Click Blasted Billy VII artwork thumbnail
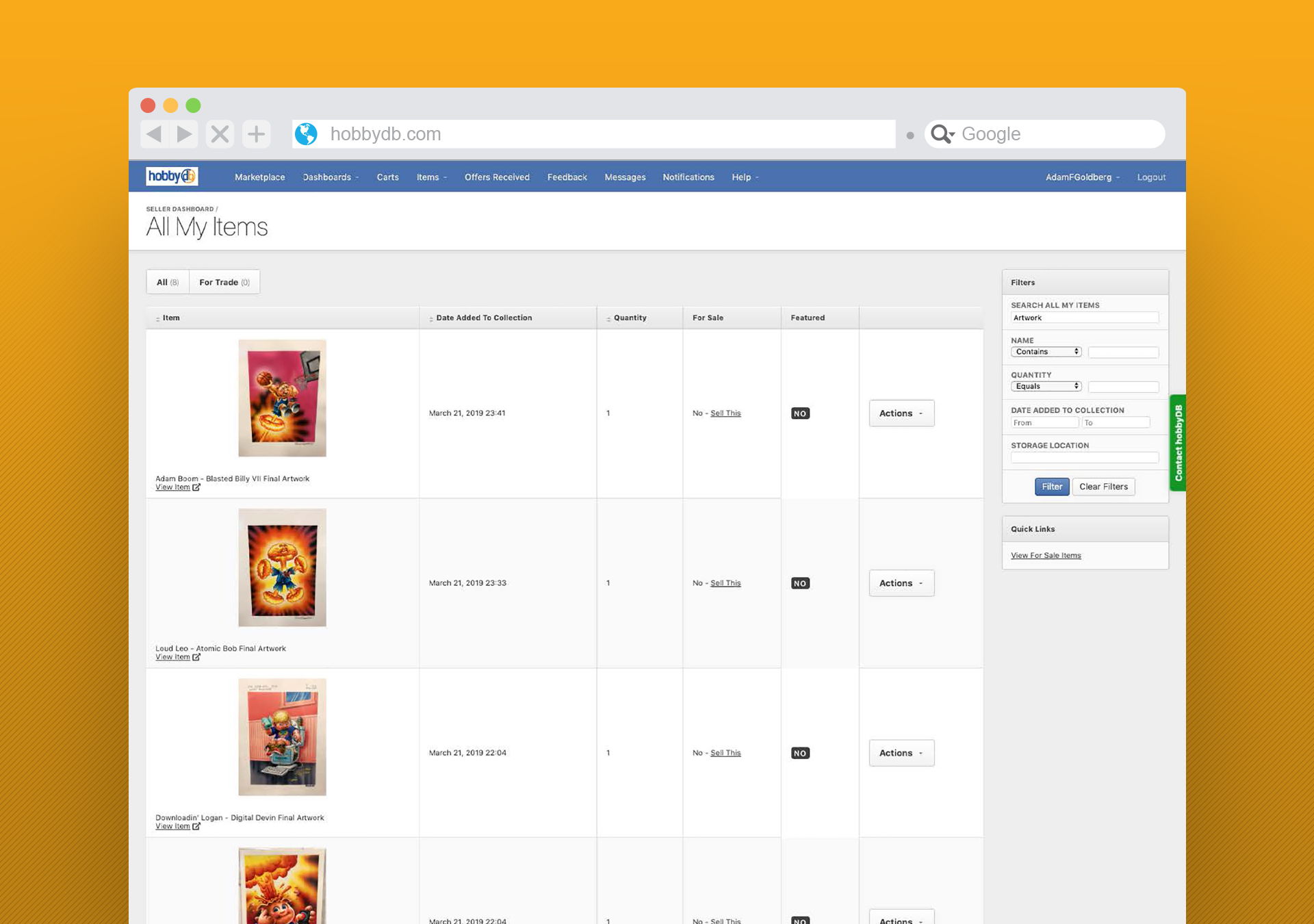The height and width of the screenshot is (924, 1314). click(282, 398)
